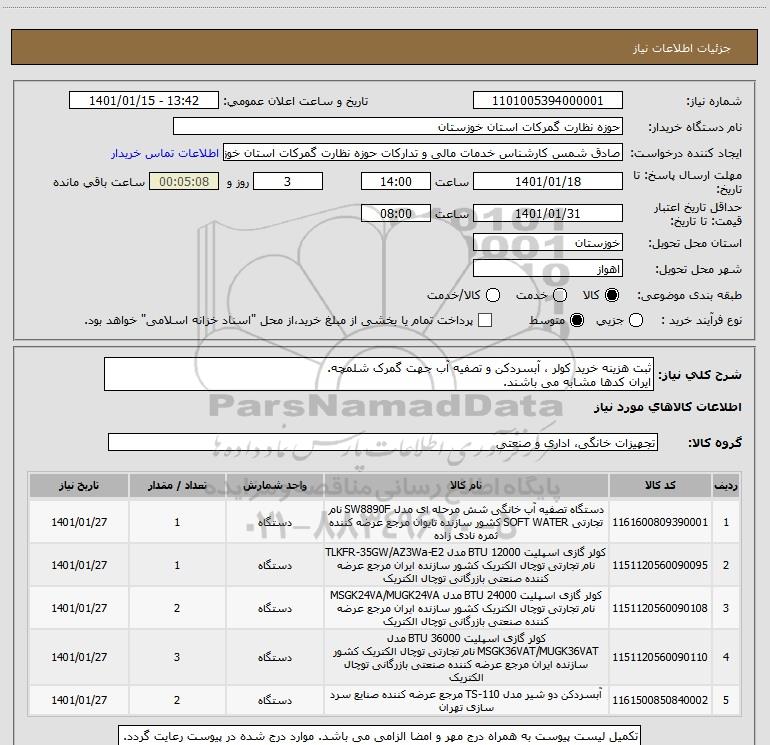The width and height of the screenshot is (770, 745).
Task: Click the remaining time counter 00:05:08
Action: tap(184, 181)
